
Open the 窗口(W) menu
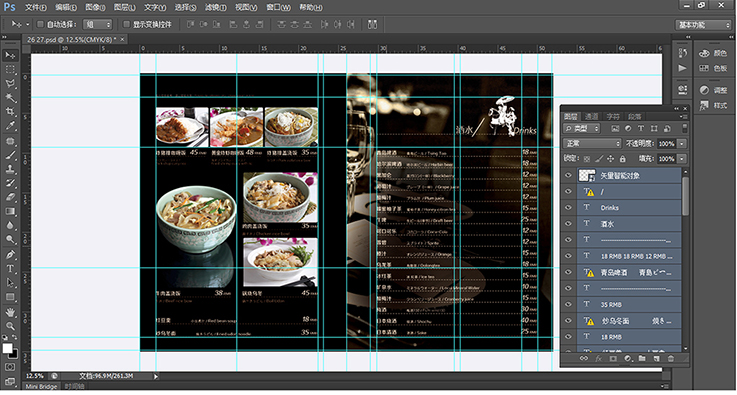click(x=279, y=8)
